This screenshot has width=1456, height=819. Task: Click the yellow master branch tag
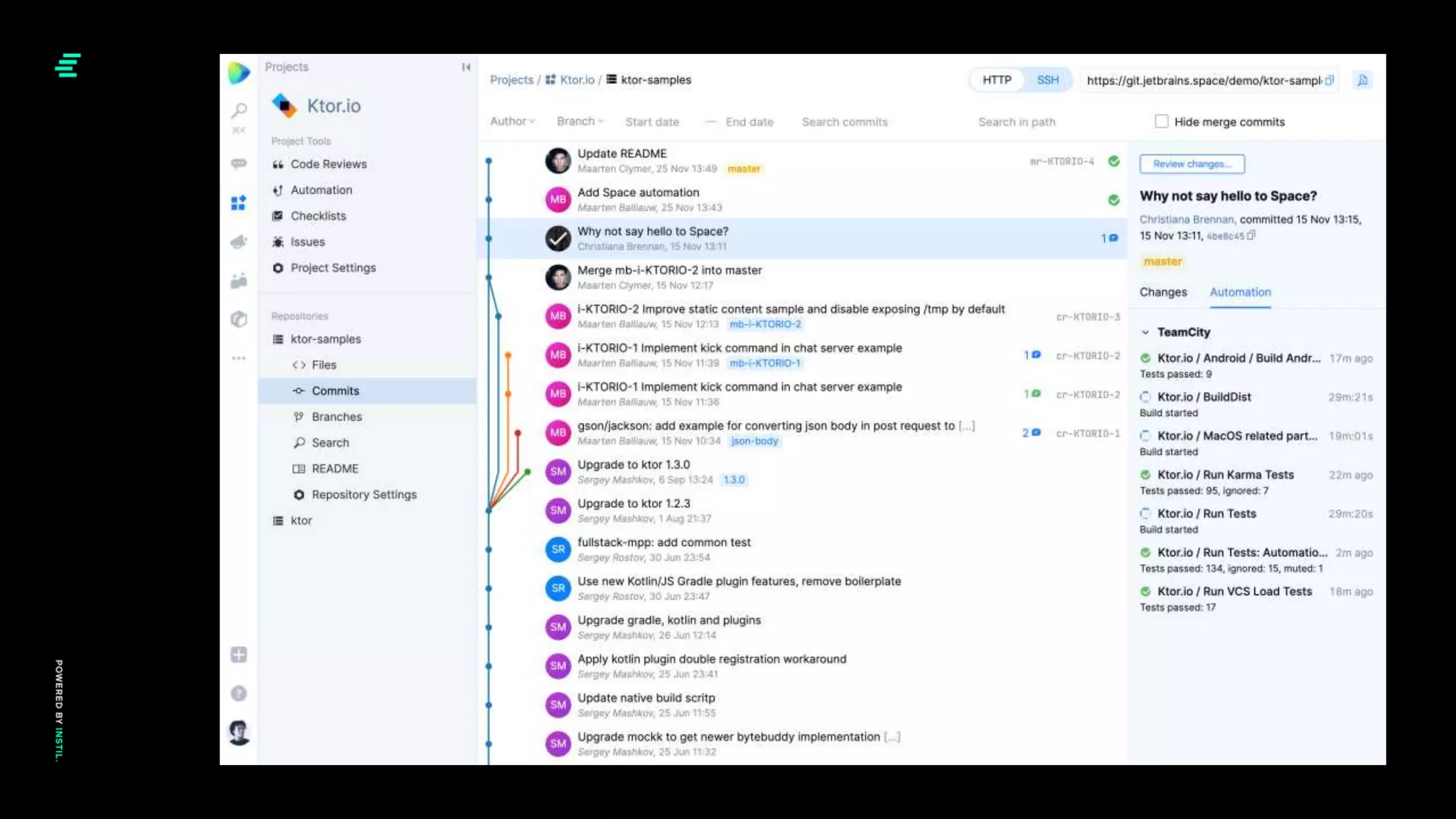coord(1162,262)
